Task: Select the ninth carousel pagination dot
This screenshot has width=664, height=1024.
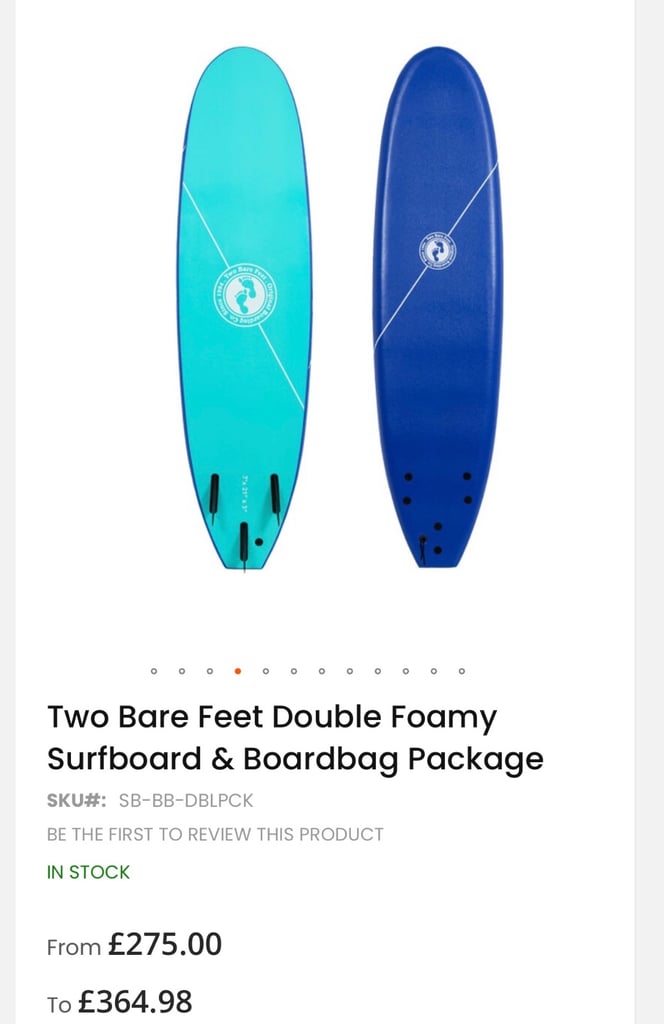Action: (x=378, y=671)
